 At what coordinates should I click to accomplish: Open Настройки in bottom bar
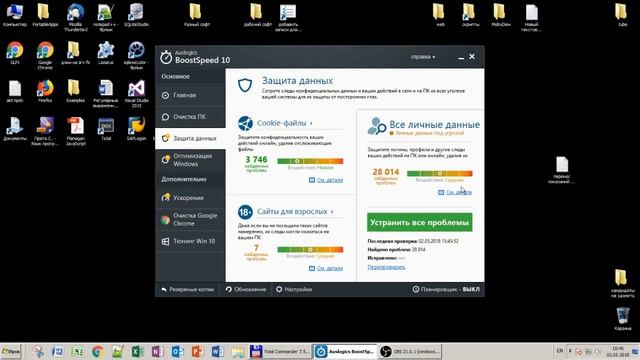point(294,289)
